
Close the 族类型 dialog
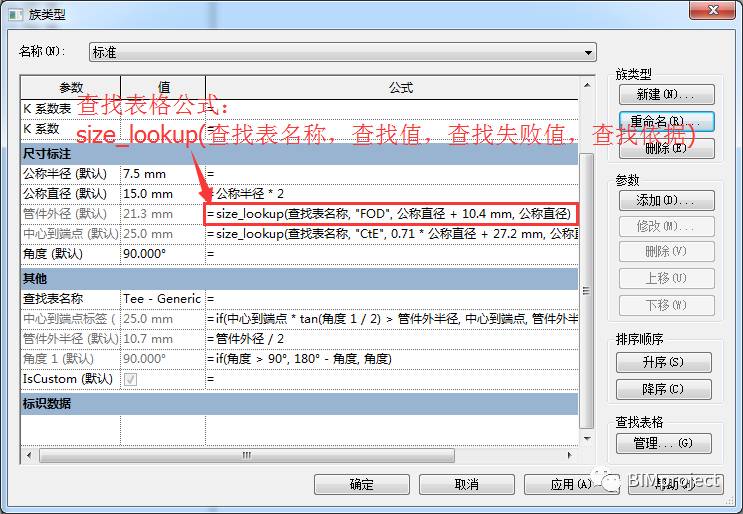click(x=713, y=10)
